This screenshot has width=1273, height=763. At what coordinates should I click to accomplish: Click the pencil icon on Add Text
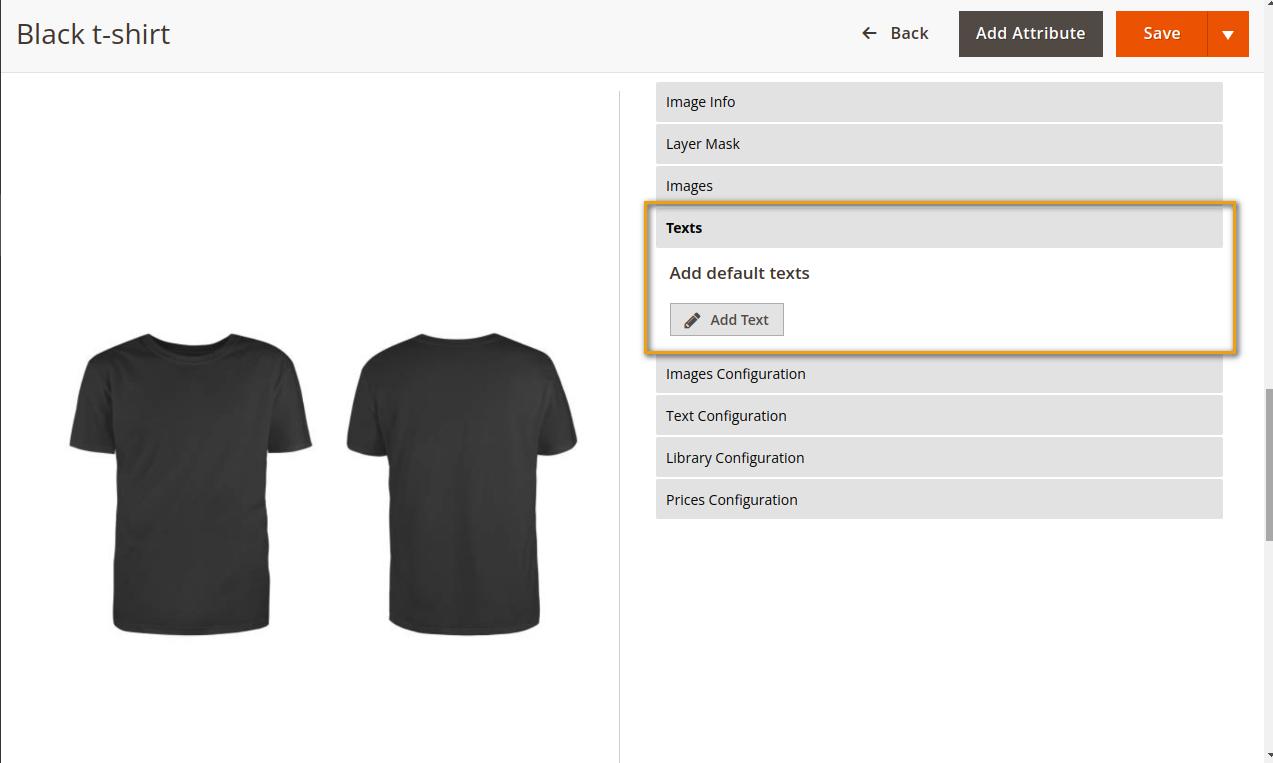692,320
